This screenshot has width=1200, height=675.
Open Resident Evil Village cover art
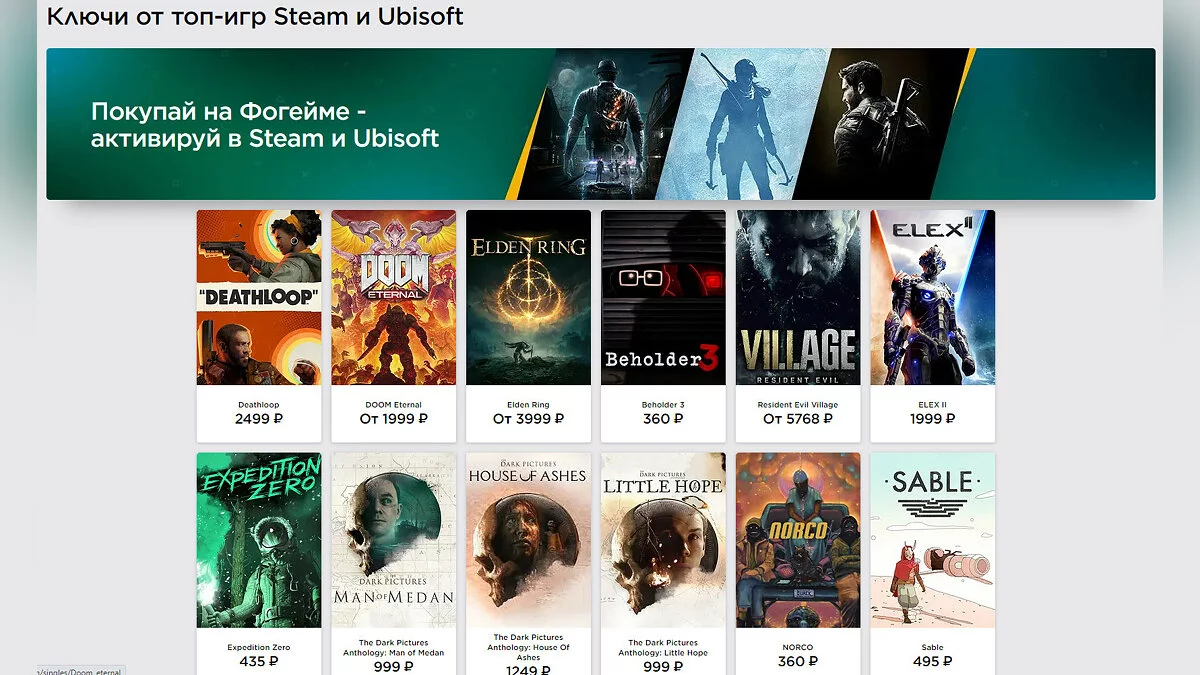[x=798, y=297]
